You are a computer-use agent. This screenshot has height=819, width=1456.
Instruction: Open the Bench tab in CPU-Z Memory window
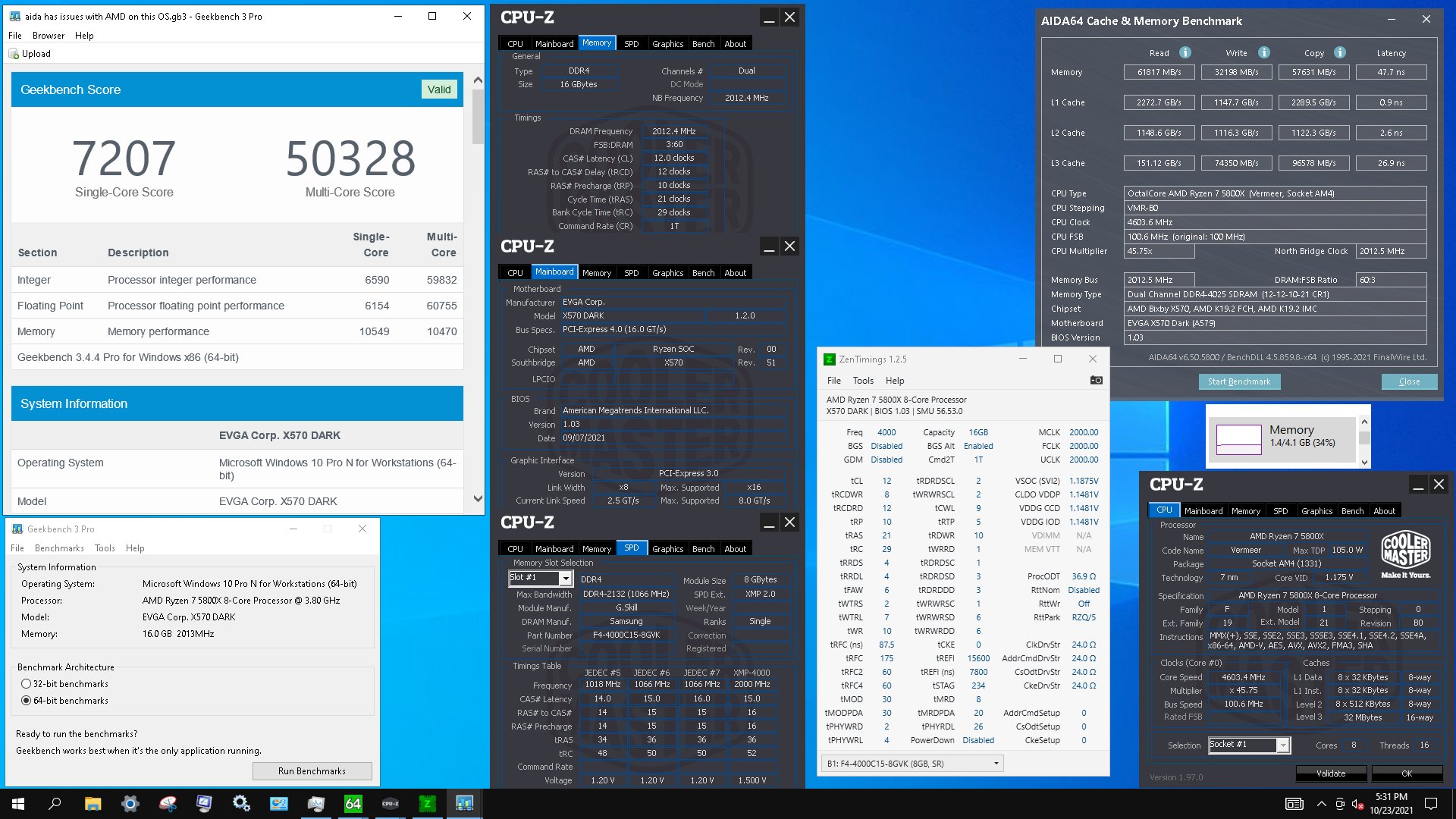tap(703, 44)
